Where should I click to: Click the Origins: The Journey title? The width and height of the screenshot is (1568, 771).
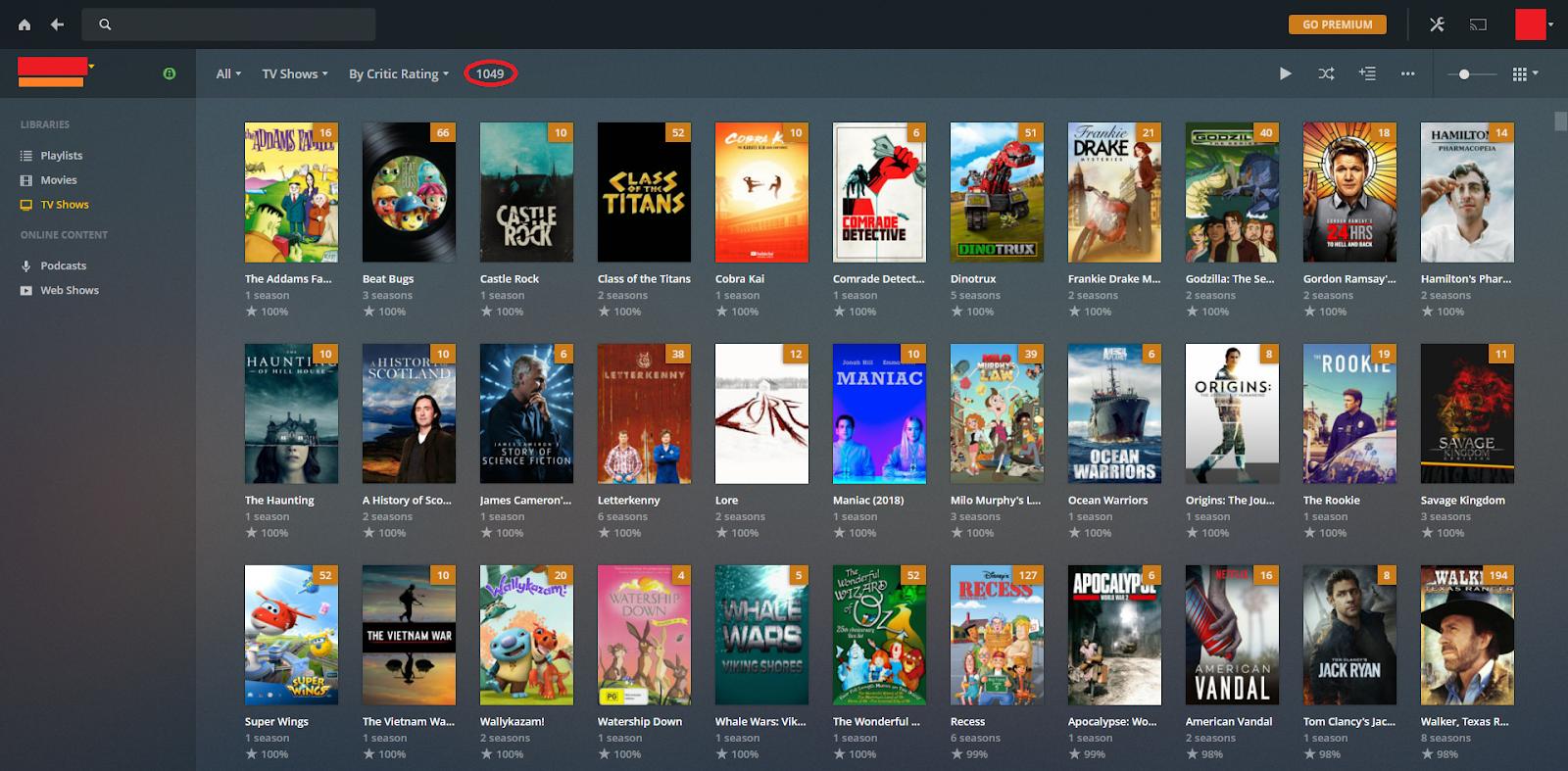[1230, 501]
